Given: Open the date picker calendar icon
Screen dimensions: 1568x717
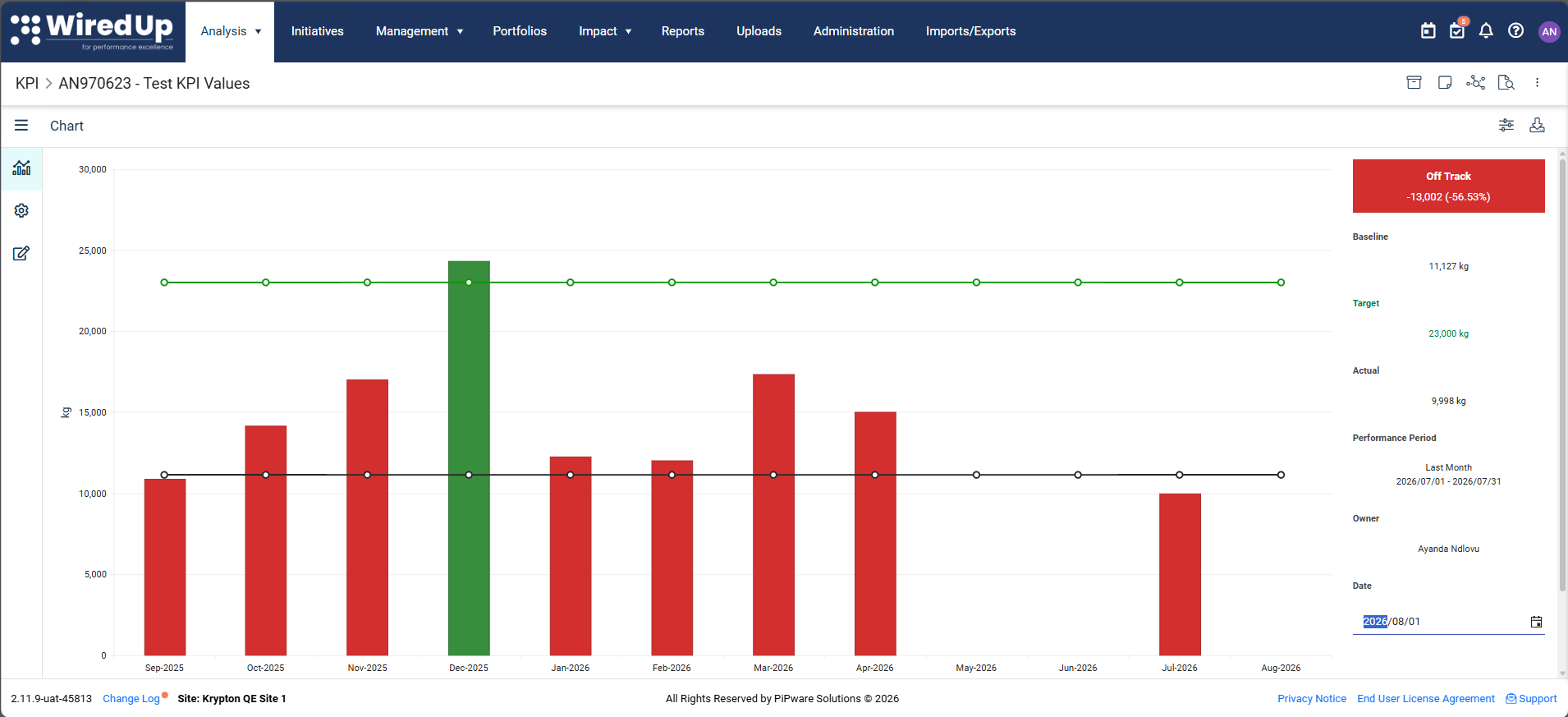Looking at the screenshot, I should pyautogui.click(x=1536, y=622).
